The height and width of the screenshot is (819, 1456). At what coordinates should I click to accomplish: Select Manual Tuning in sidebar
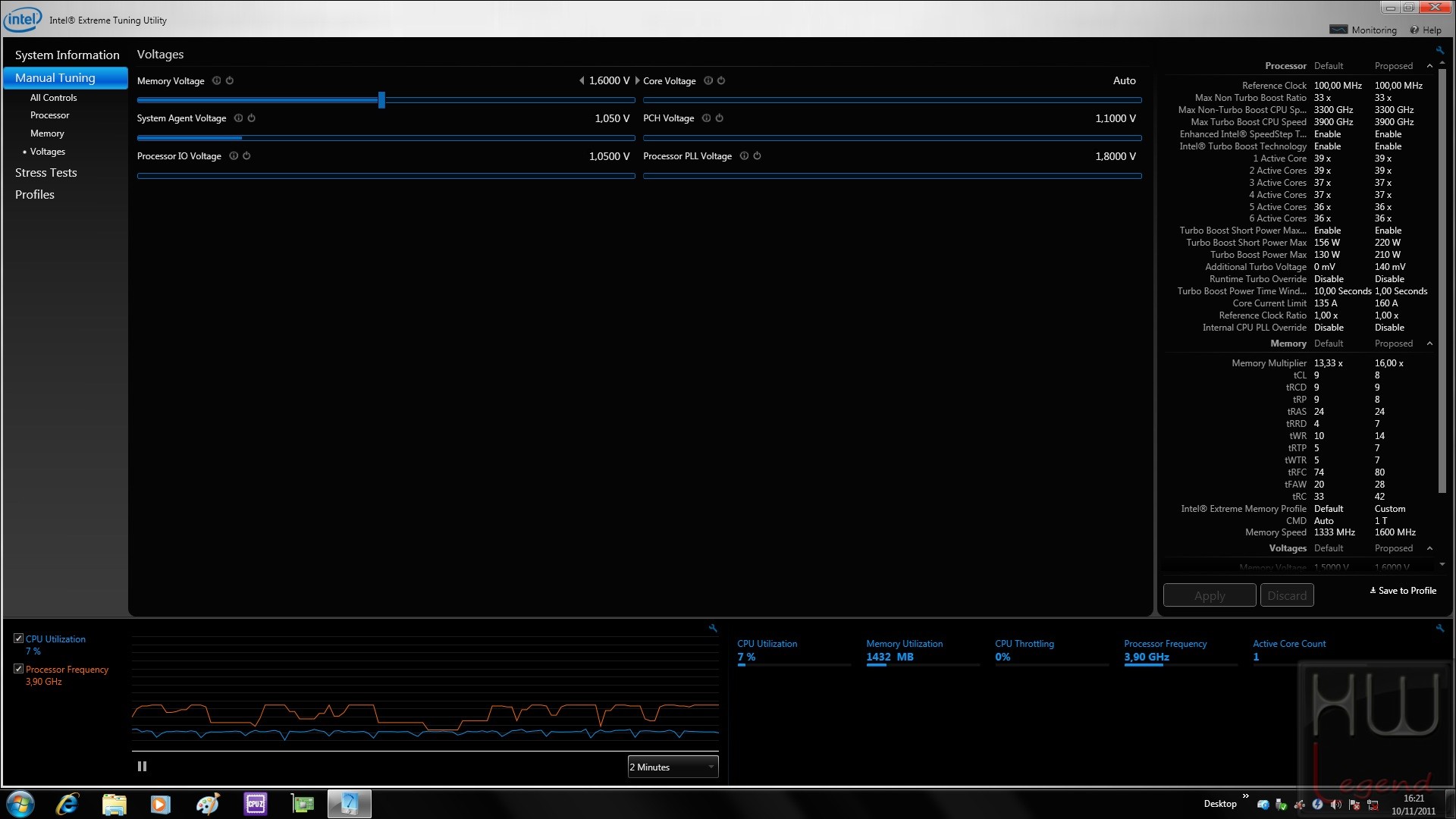[x=66, y=78]
